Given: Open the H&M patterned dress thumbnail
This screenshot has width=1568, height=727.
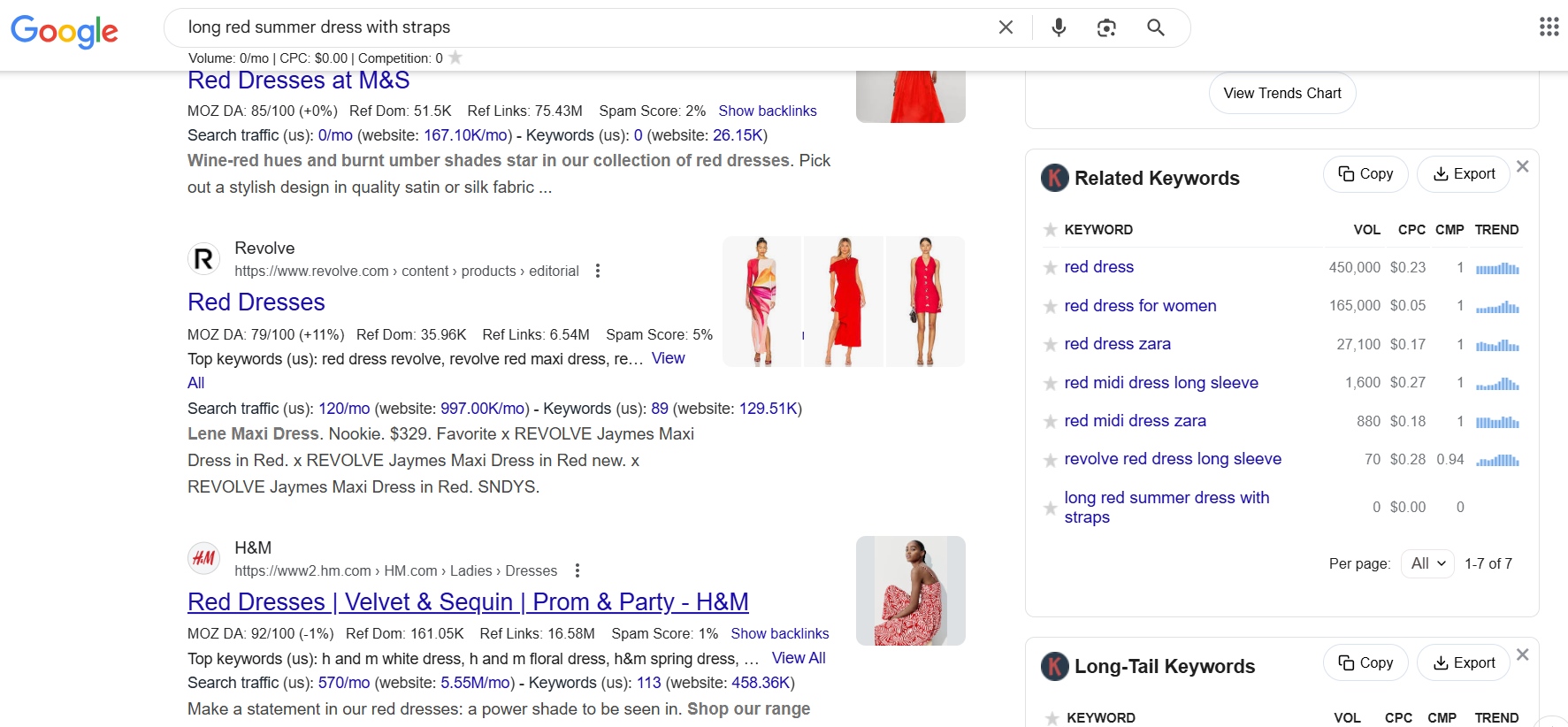Looking at the screenshot, I should 911,591.
